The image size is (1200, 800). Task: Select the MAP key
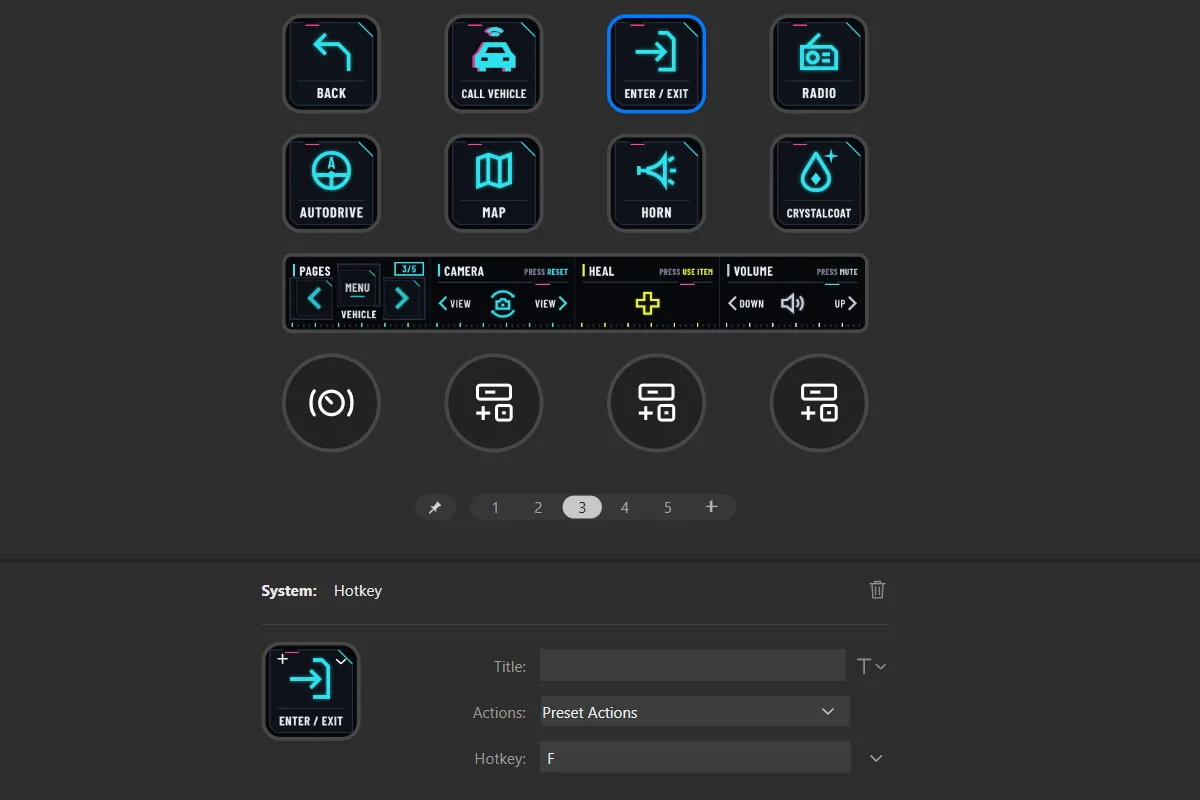(x=494, y=183)
